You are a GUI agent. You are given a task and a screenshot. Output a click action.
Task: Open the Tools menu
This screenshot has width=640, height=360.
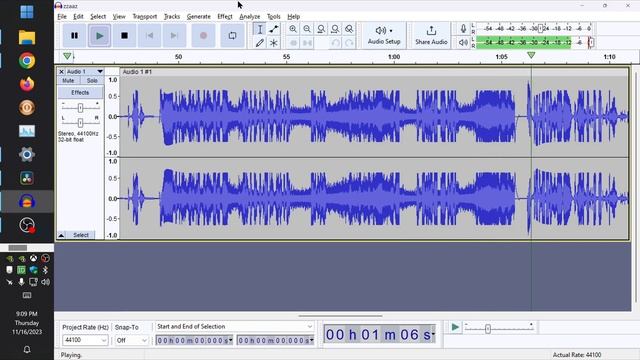pyautogui.click(x=273, y=16)
